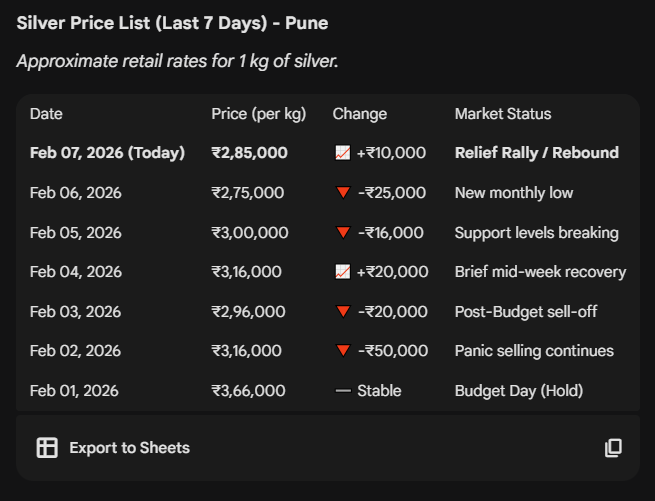
Task: Click the Change column header
Action: [x=359, y=114]
